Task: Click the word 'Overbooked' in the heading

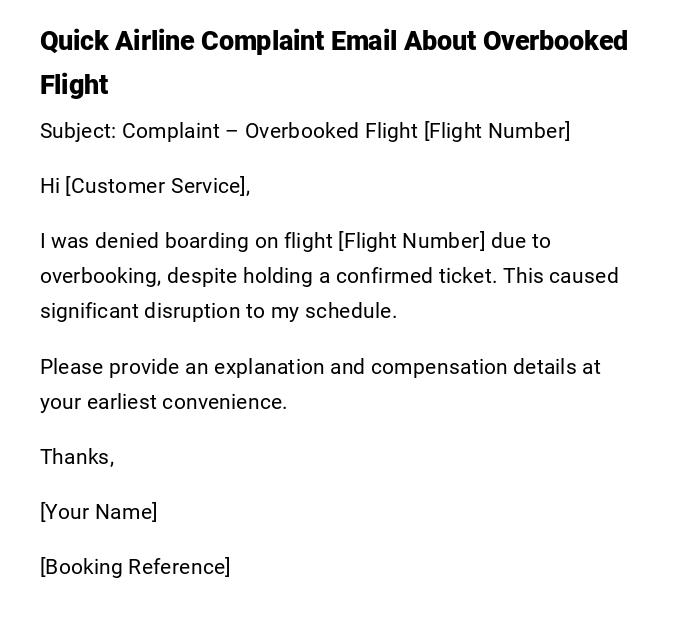Action: coord(555,41)
